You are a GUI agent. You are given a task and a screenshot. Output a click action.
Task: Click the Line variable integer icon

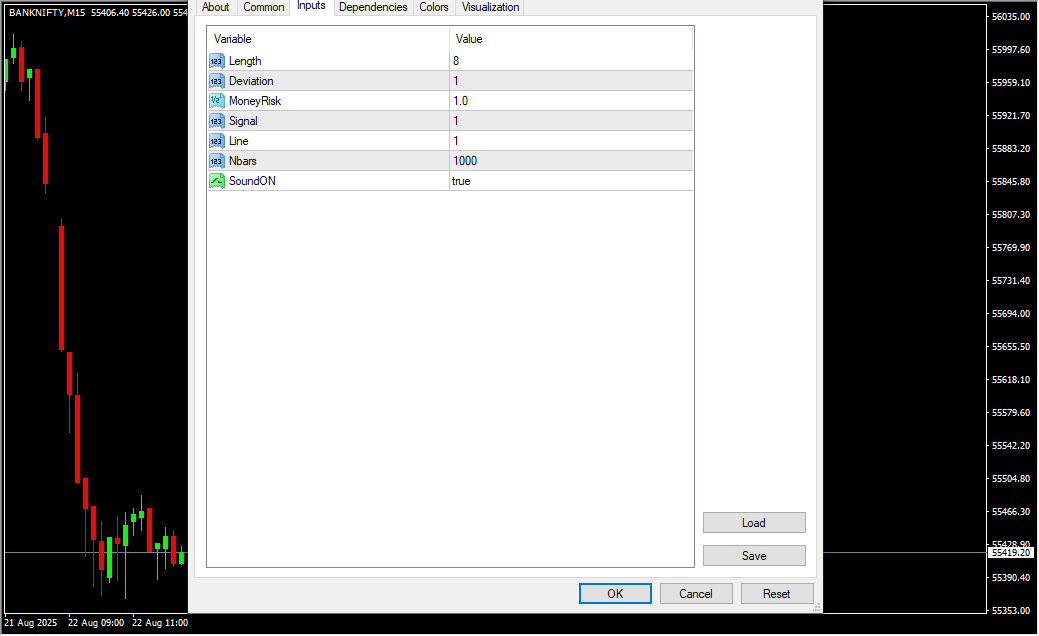[x=217, y=141]
